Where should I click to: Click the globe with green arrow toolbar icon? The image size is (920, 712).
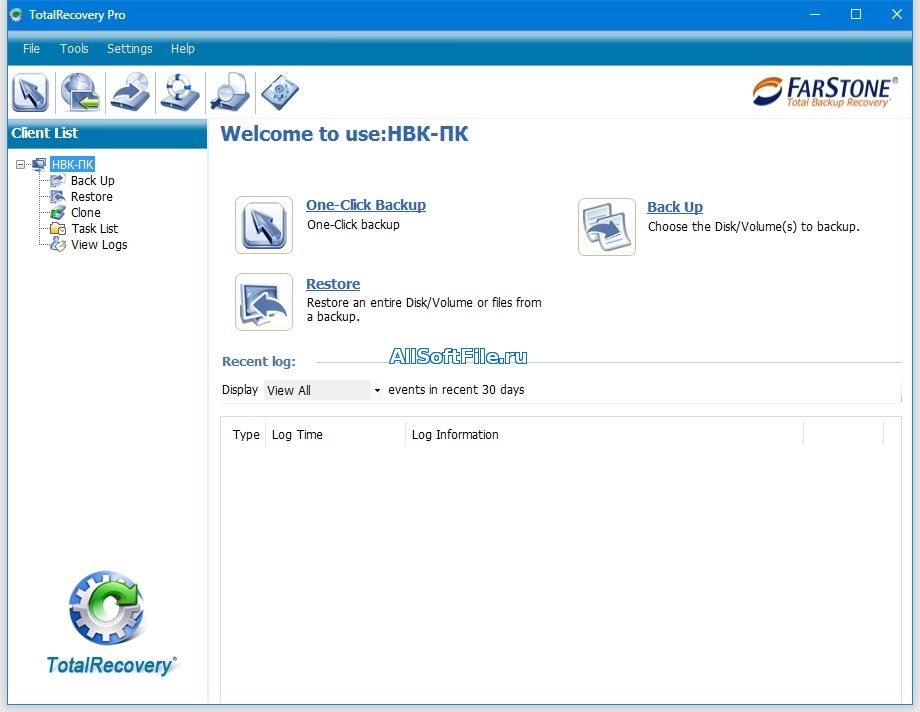[80, 93]
